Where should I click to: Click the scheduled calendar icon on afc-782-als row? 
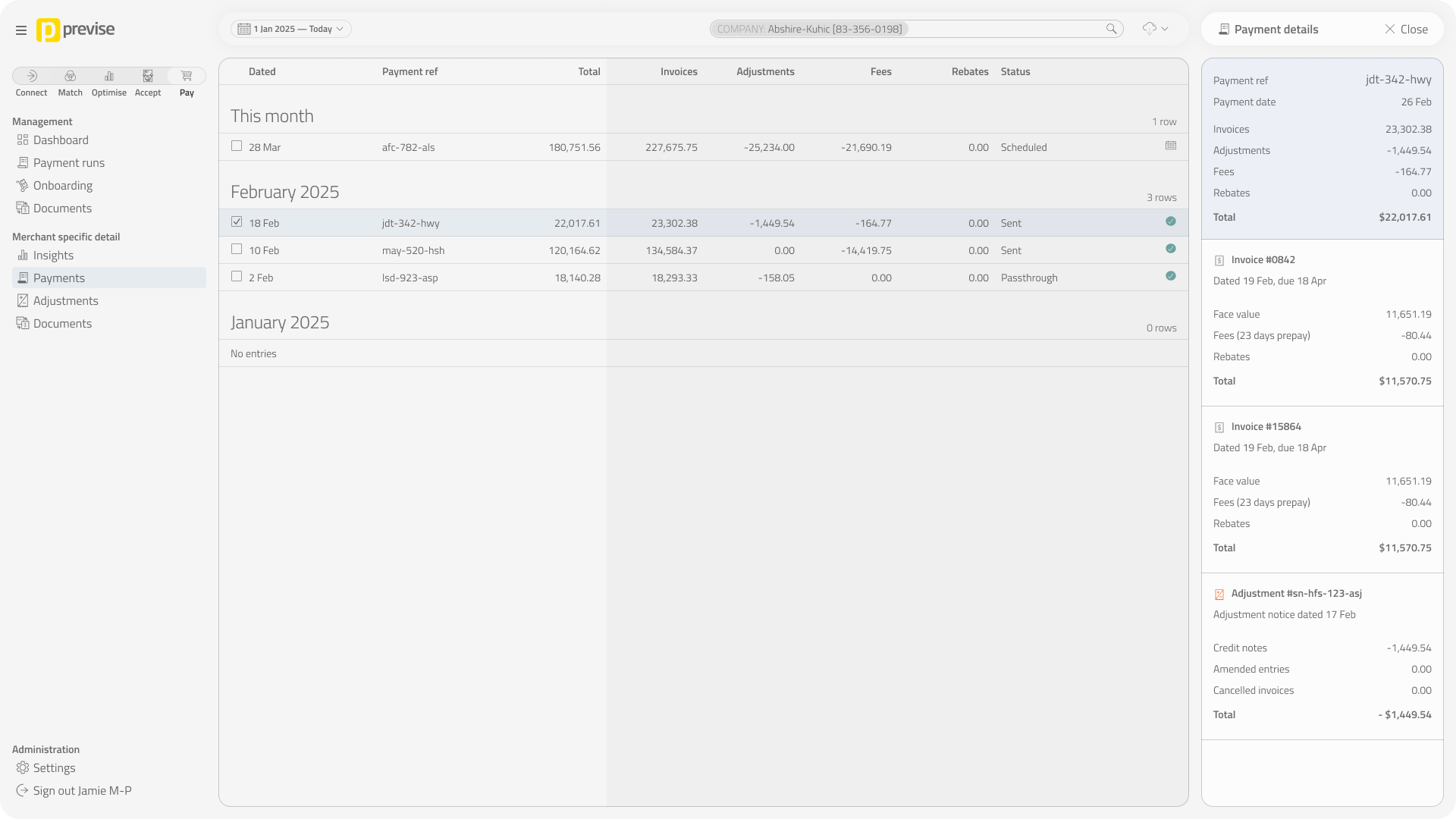tap(1171, 146)
